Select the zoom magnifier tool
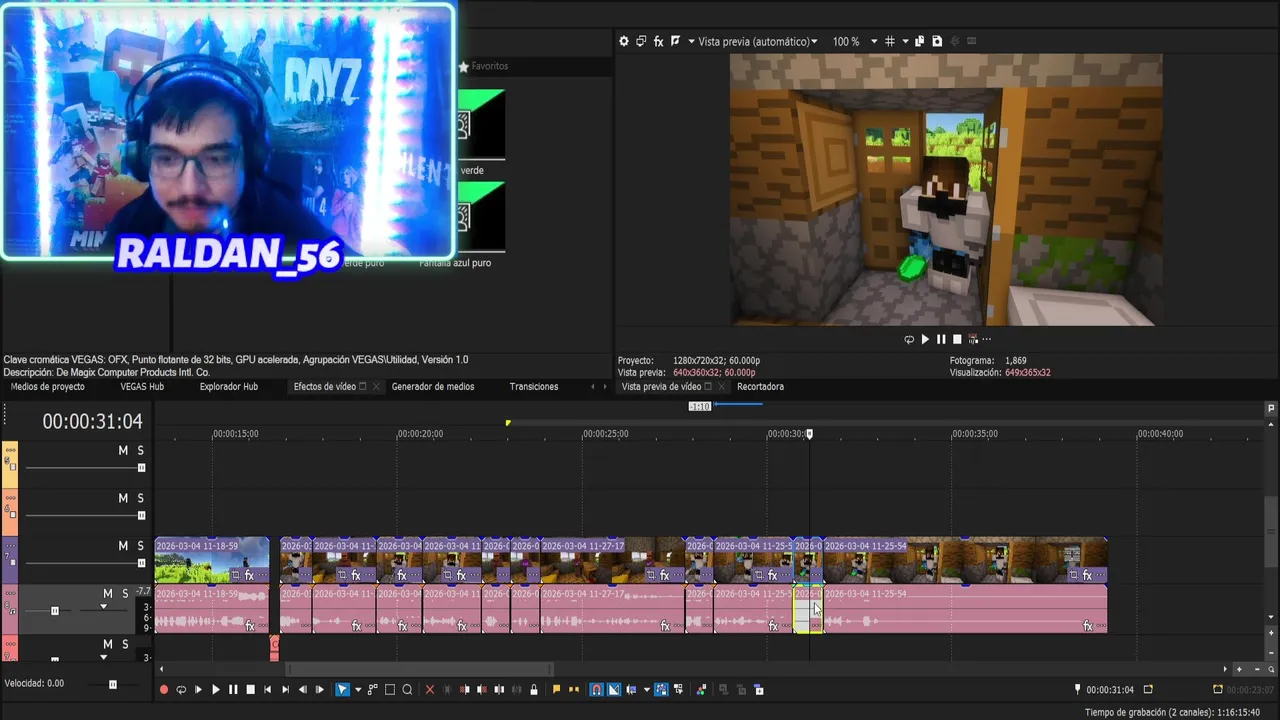The height and width of the screenshot is (720, 1280). pos(407,690)
